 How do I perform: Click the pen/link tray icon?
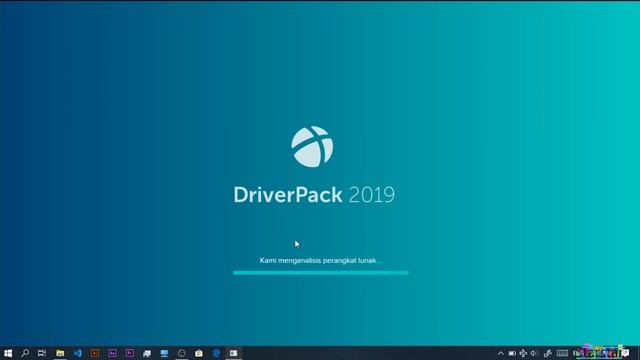548,353
